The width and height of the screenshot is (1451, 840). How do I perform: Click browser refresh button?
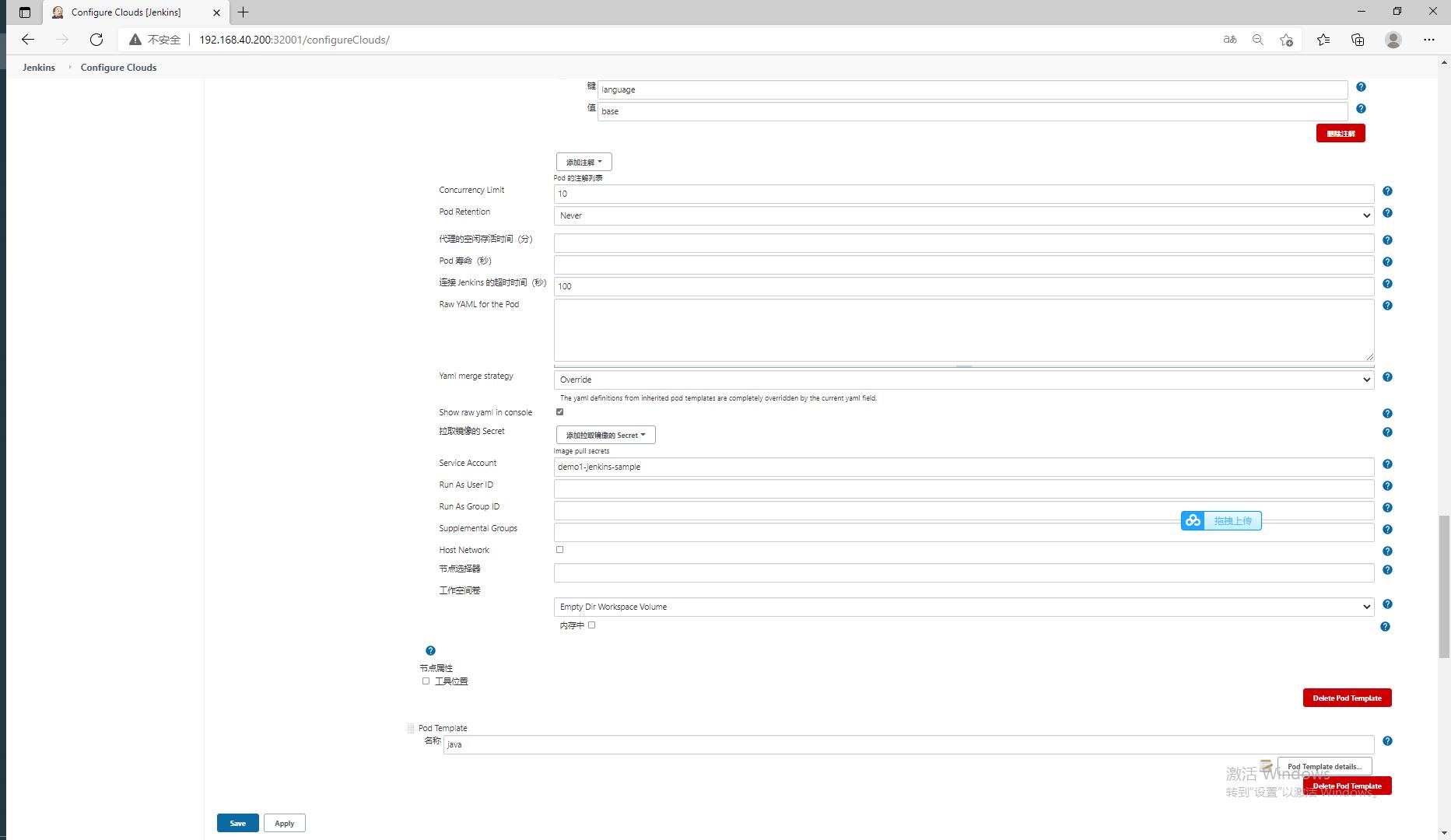(96, 40)
